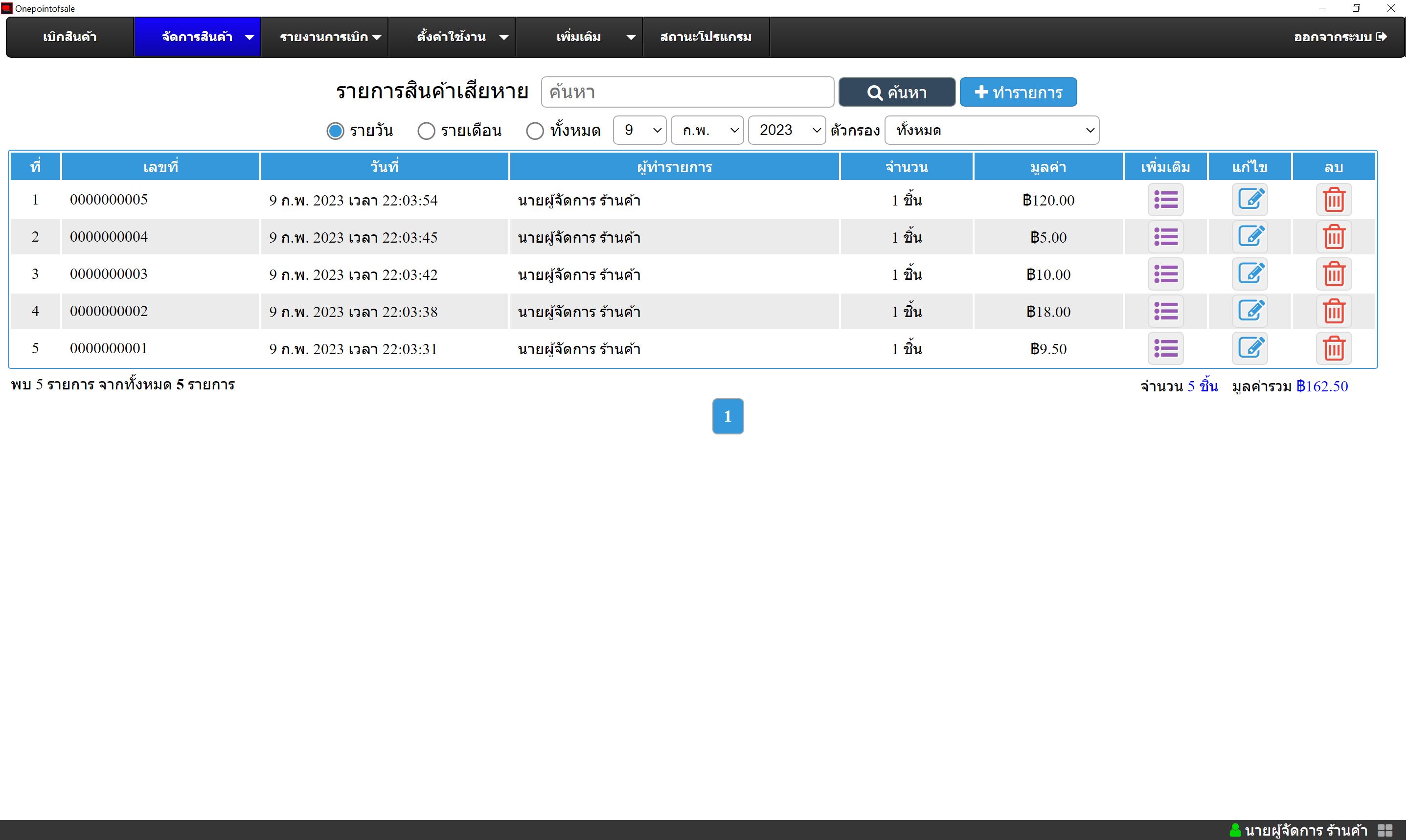1409x840 pixels.
Task: Delete record 0000000002 with trash icon
Action: [x=1334, y=311]
